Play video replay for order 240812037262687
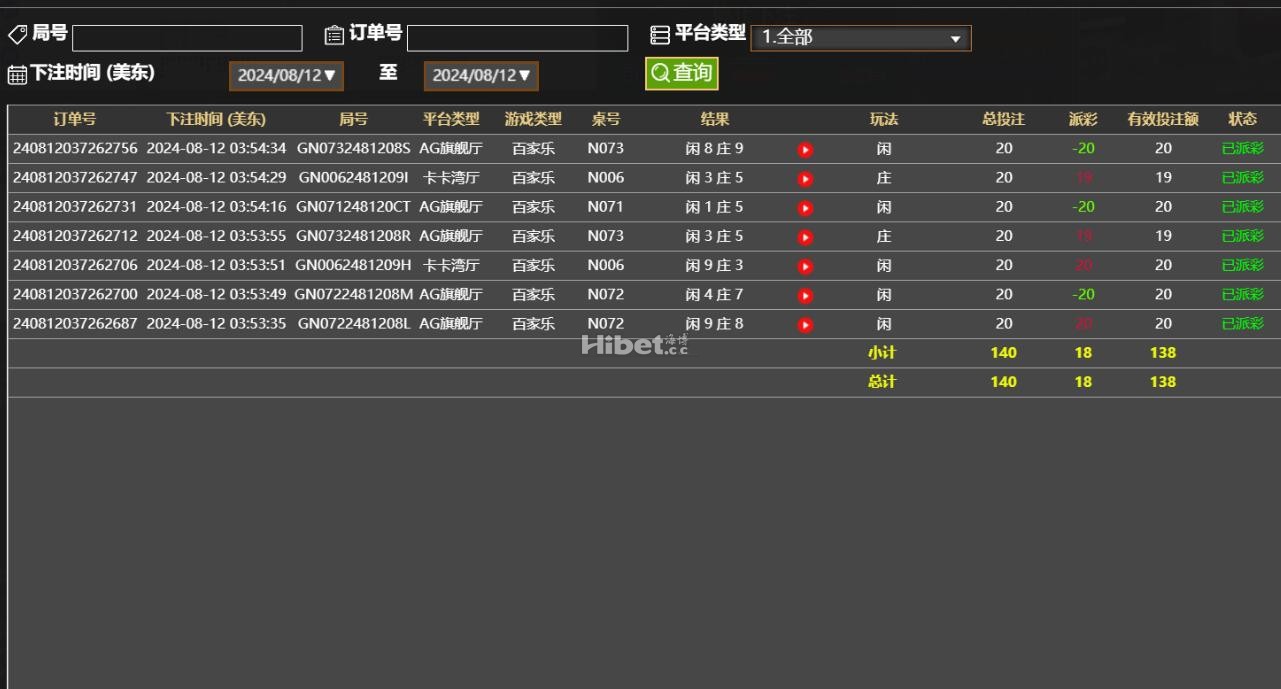Image resolution: width=1281 pixels, height=689 pixels. [x=805, y=325]
